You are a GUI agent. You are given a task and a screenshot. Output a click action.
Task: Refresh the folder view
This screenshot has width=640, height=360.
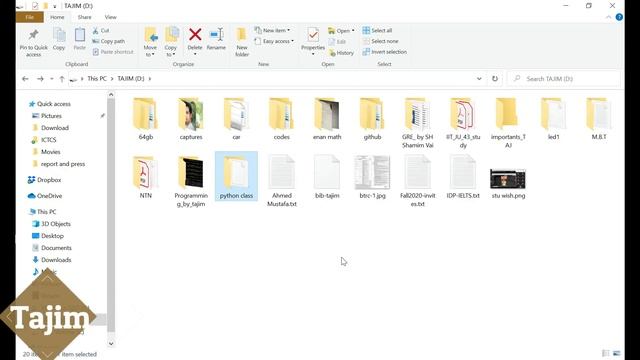[x=495, y=78]
